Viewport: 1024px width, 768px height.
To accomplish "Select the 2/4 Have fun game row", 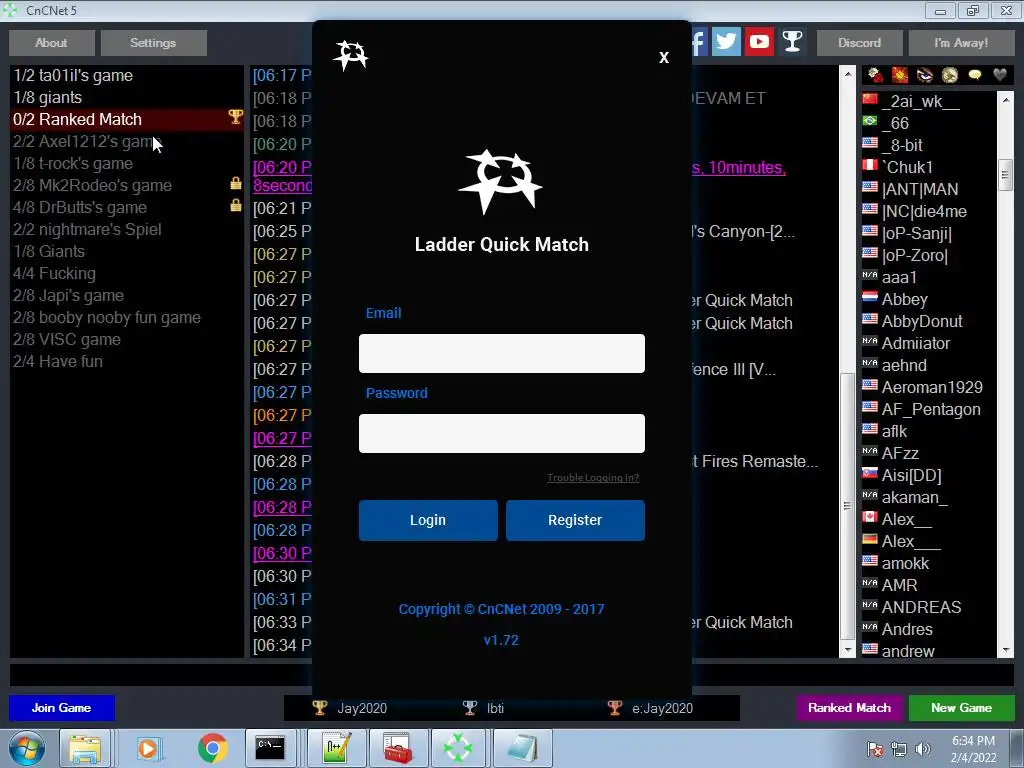I will click(x=127, y=361).
